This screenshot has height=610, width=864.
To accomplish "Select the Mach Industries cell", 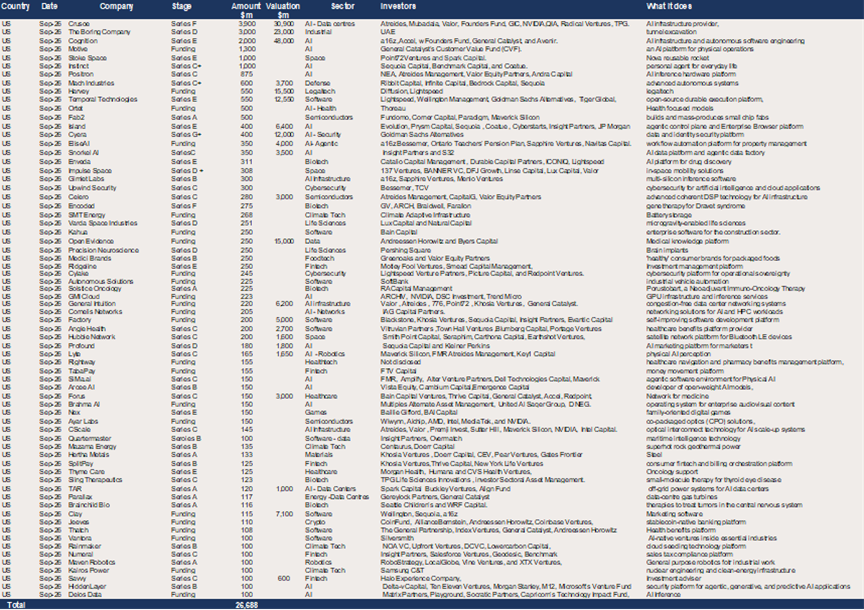I will (x=91, y=83).
